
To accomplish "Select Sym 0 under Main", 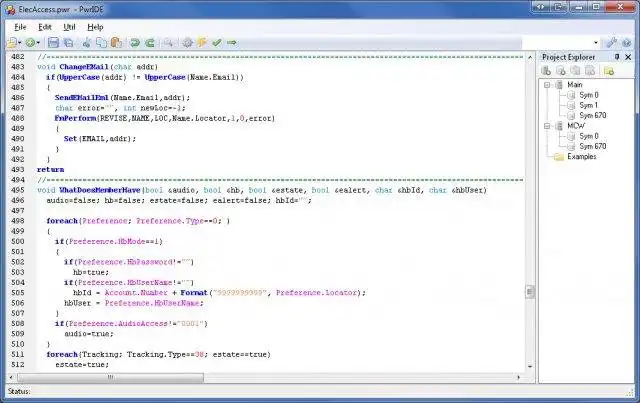I will pos(589,95).
